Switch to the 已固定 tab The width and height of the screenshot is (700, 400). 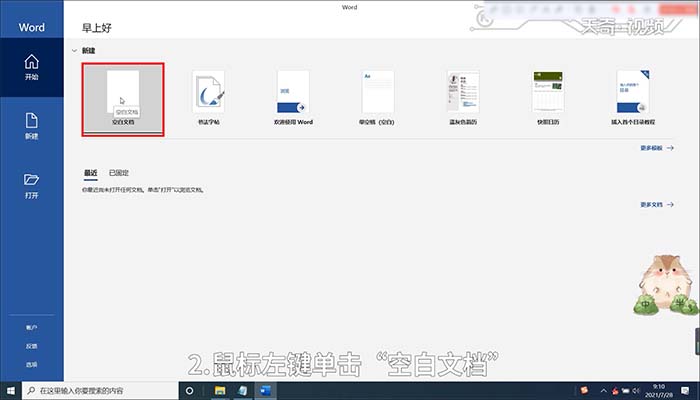pos(119,173)
